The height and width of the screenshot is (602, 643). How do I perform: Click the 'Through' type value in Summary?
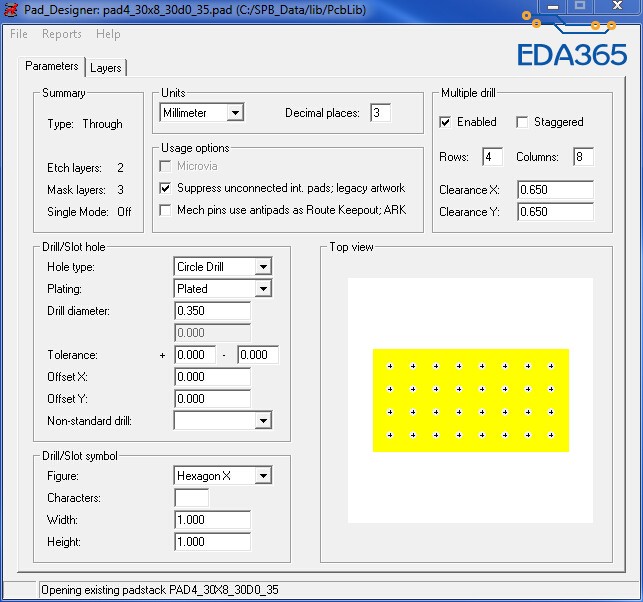click(103, 124)
